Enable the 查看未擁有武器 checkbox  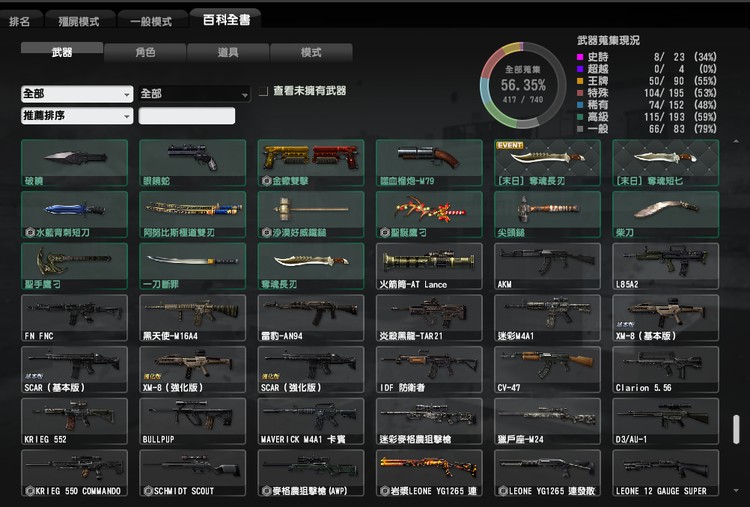(263, 91)
